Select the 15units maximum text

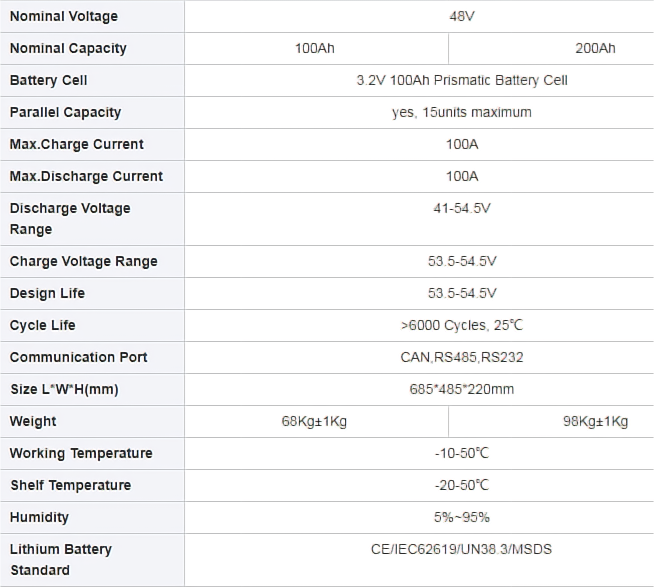click(477, 113)
